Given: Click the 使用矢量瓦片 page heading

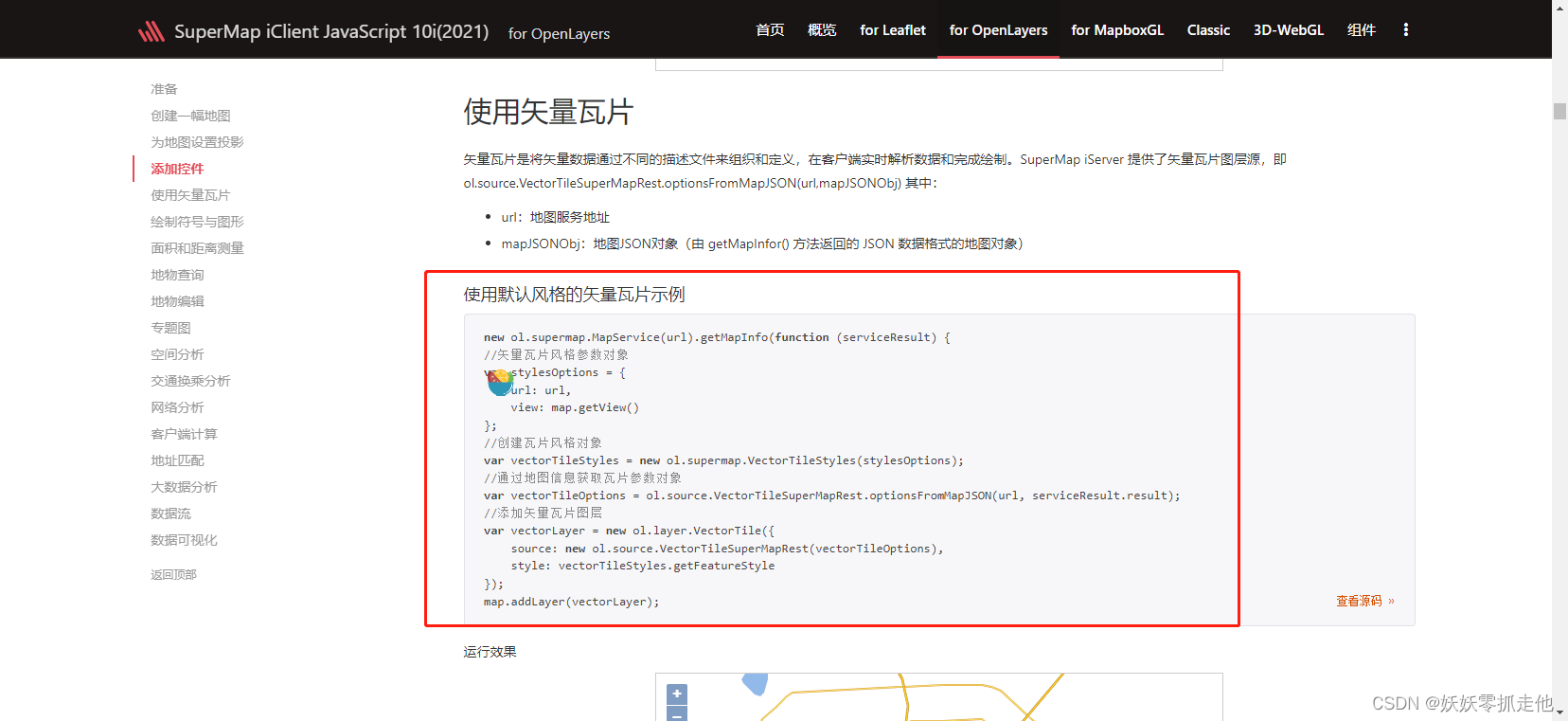Looking at the screenshot, I should click(x=547, y=112).
